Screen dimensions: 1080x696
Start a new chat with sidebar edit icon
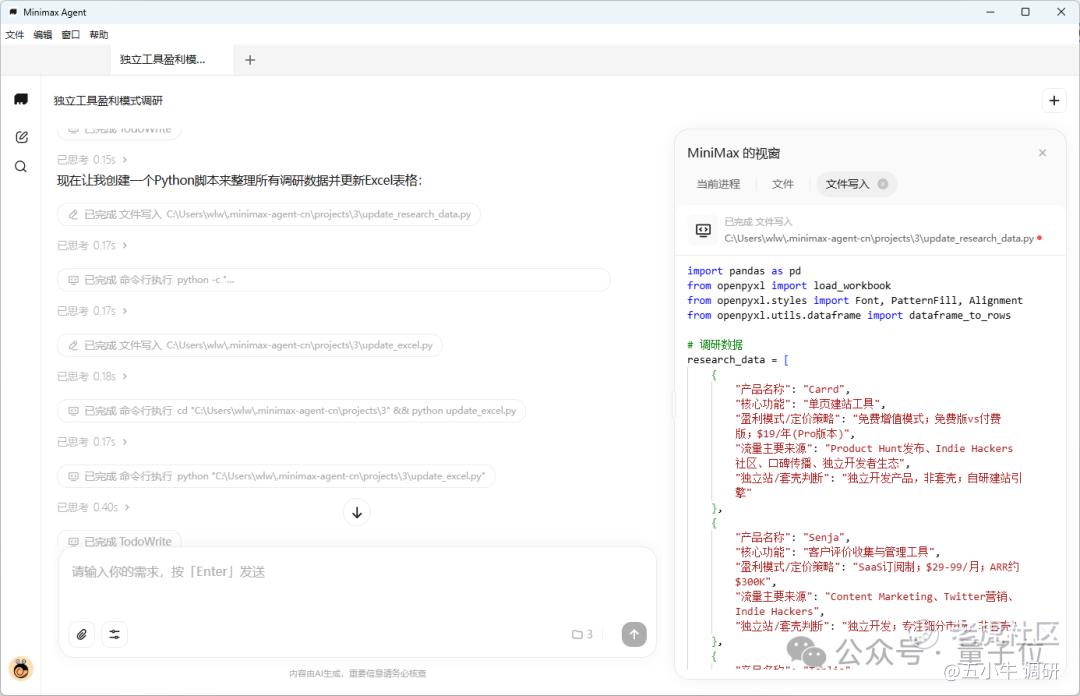[x=21, y=137]
